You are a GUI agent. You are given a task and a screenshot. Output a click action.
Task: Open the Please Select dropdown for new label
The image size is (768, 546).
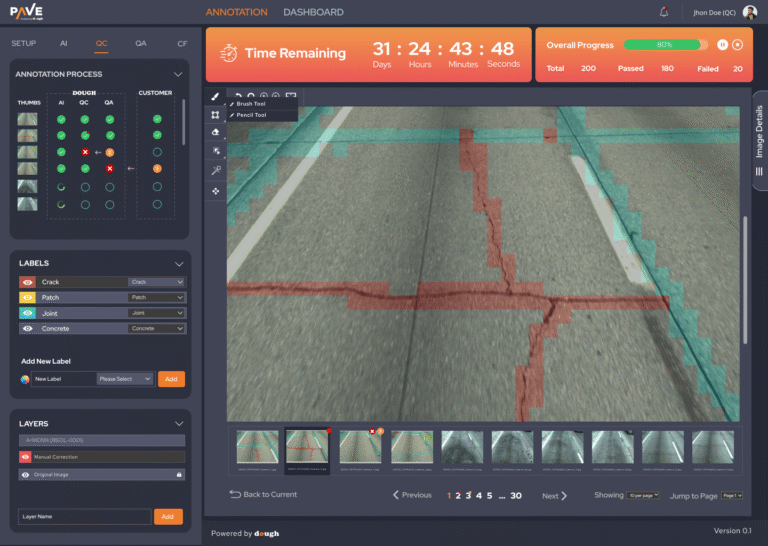coord(125,379)
